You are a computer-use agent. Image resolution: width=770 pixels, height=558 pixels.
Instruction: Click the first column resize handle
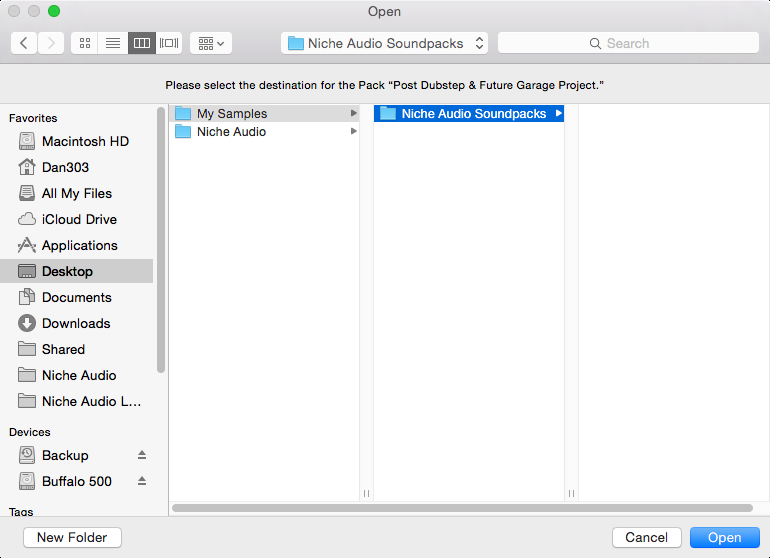click(x=366, y=493)
